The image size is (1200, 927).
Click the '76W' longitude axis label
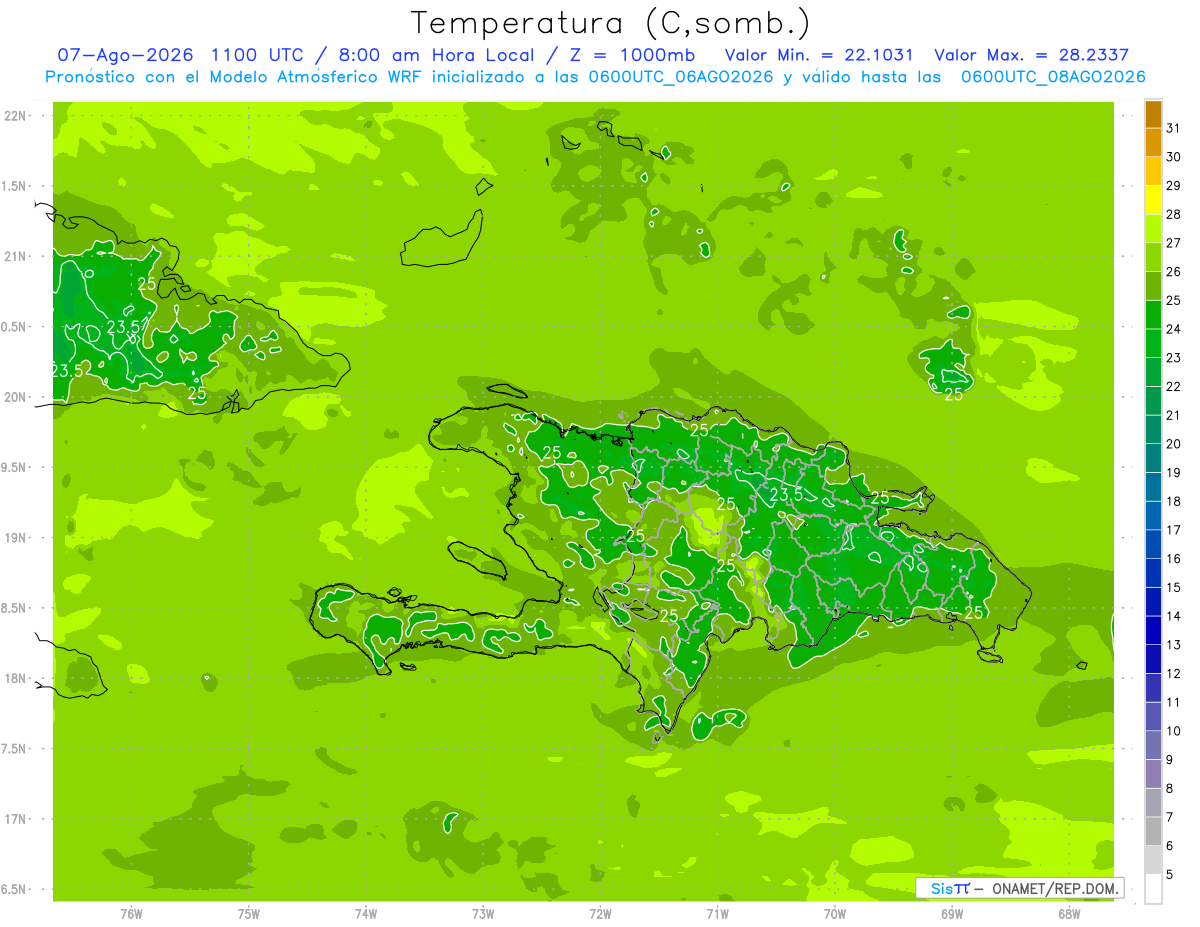coord(131,913)
